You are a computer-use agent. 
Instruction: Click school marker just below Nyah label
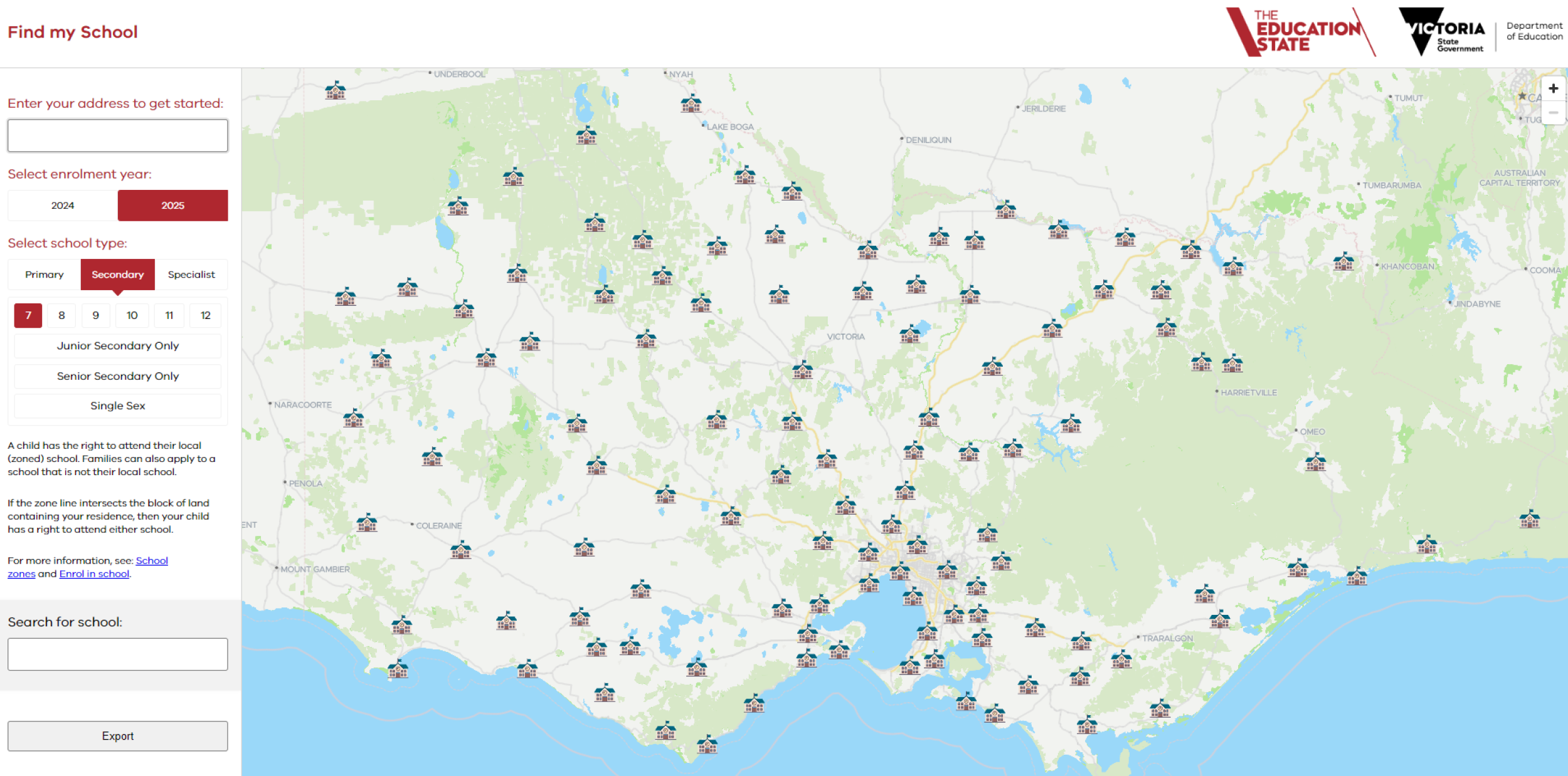(x=691, y=103)
